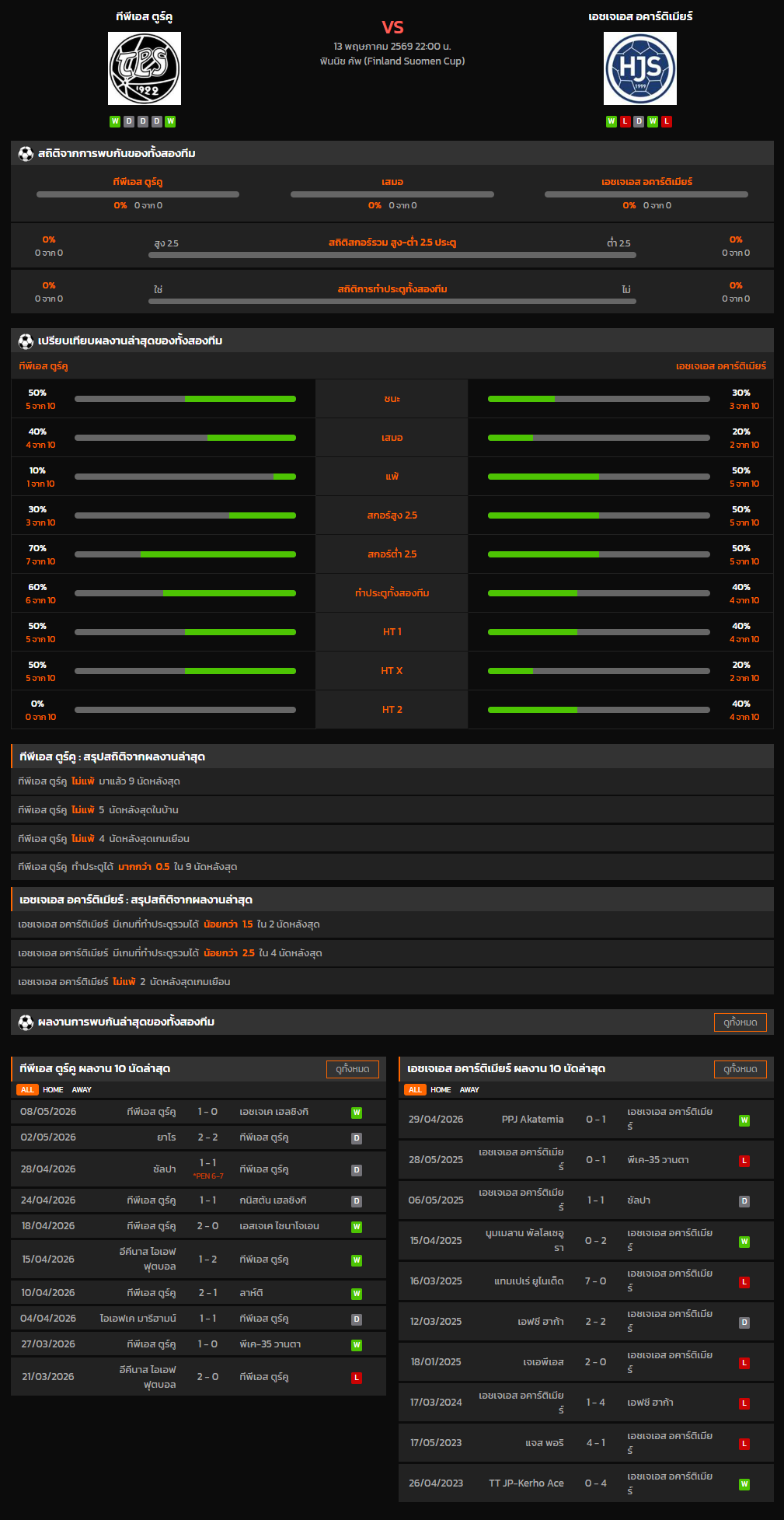Screen dimensions: 784x1520
Task: Open view-all button for latest head-to-head results
Action: tap(740, 1022)
